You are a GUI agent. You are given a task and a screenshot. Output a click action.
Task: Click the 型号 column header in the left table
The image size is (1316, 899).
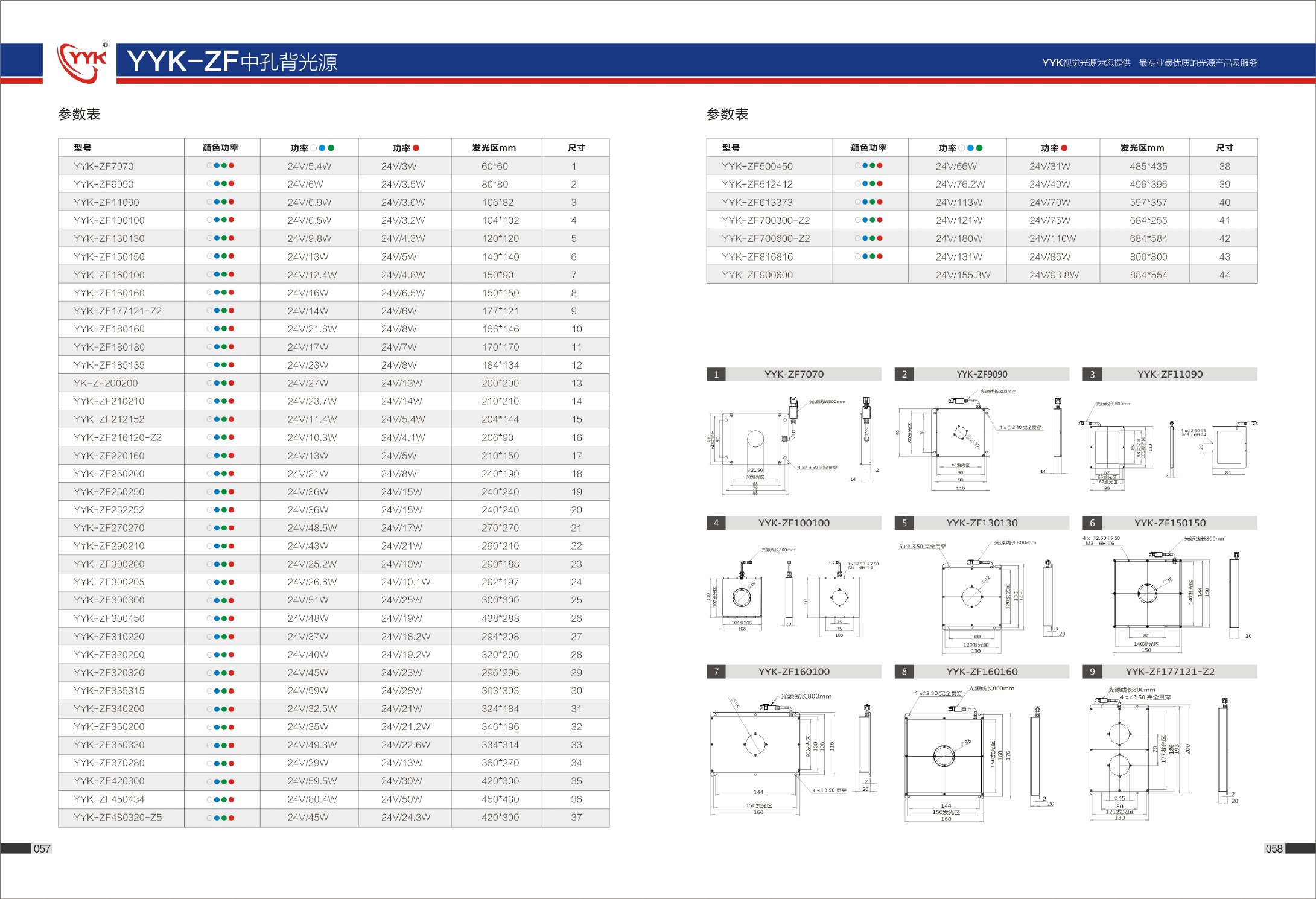[x=83, y=148]
